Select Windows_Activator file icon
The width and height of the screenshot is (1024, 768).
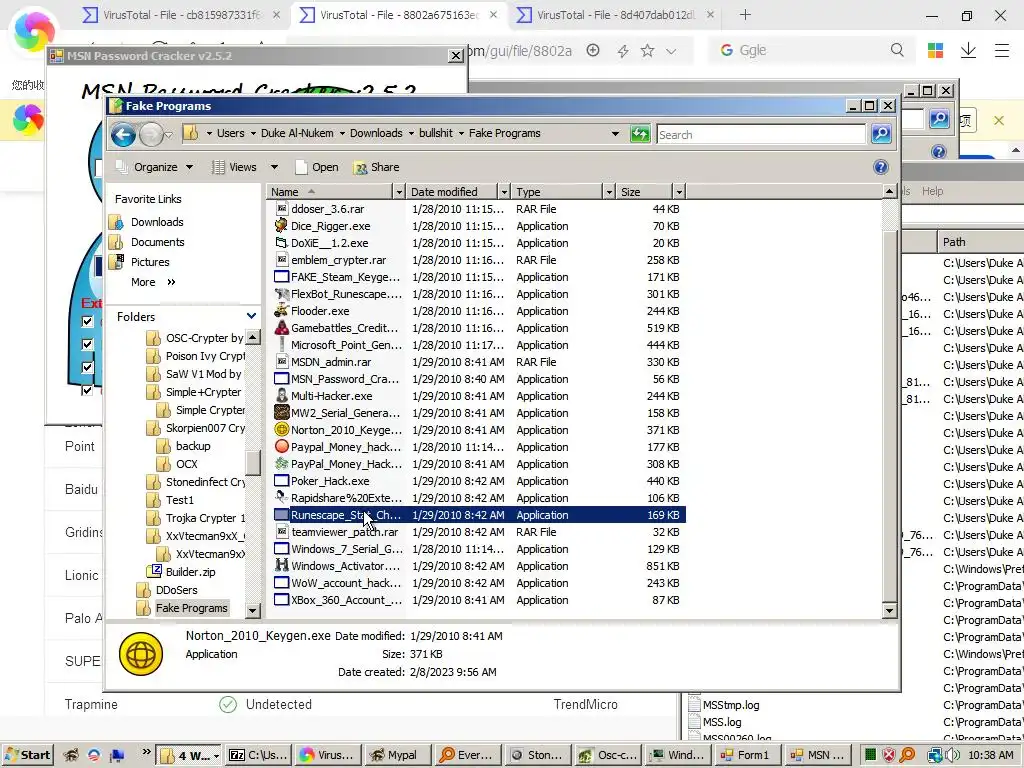(x=281, y=566)
